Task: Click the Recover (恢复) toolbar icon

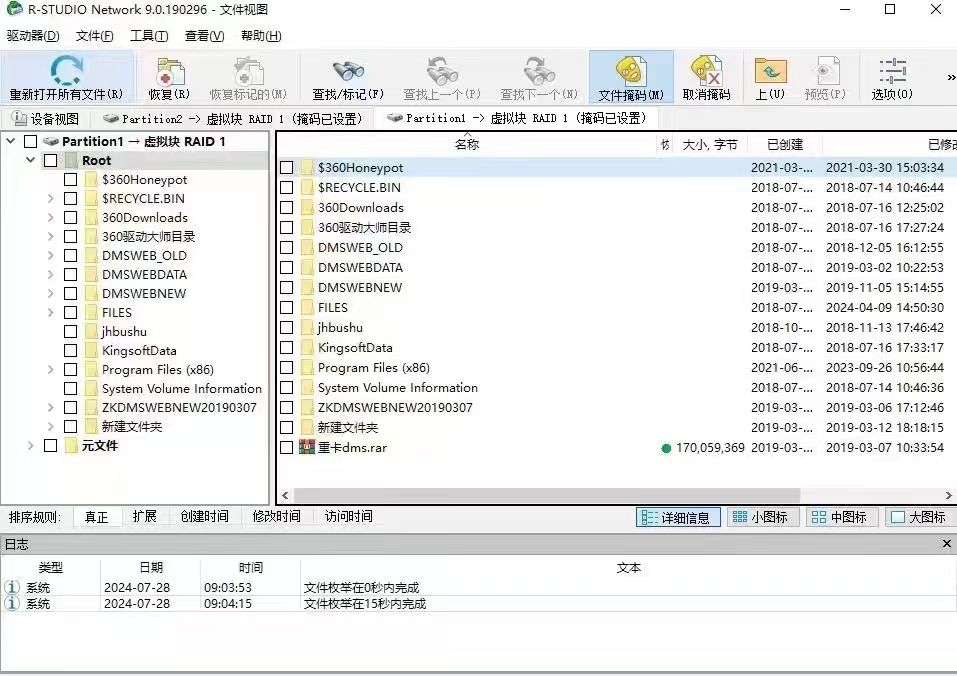Action: tap(170, 71)
